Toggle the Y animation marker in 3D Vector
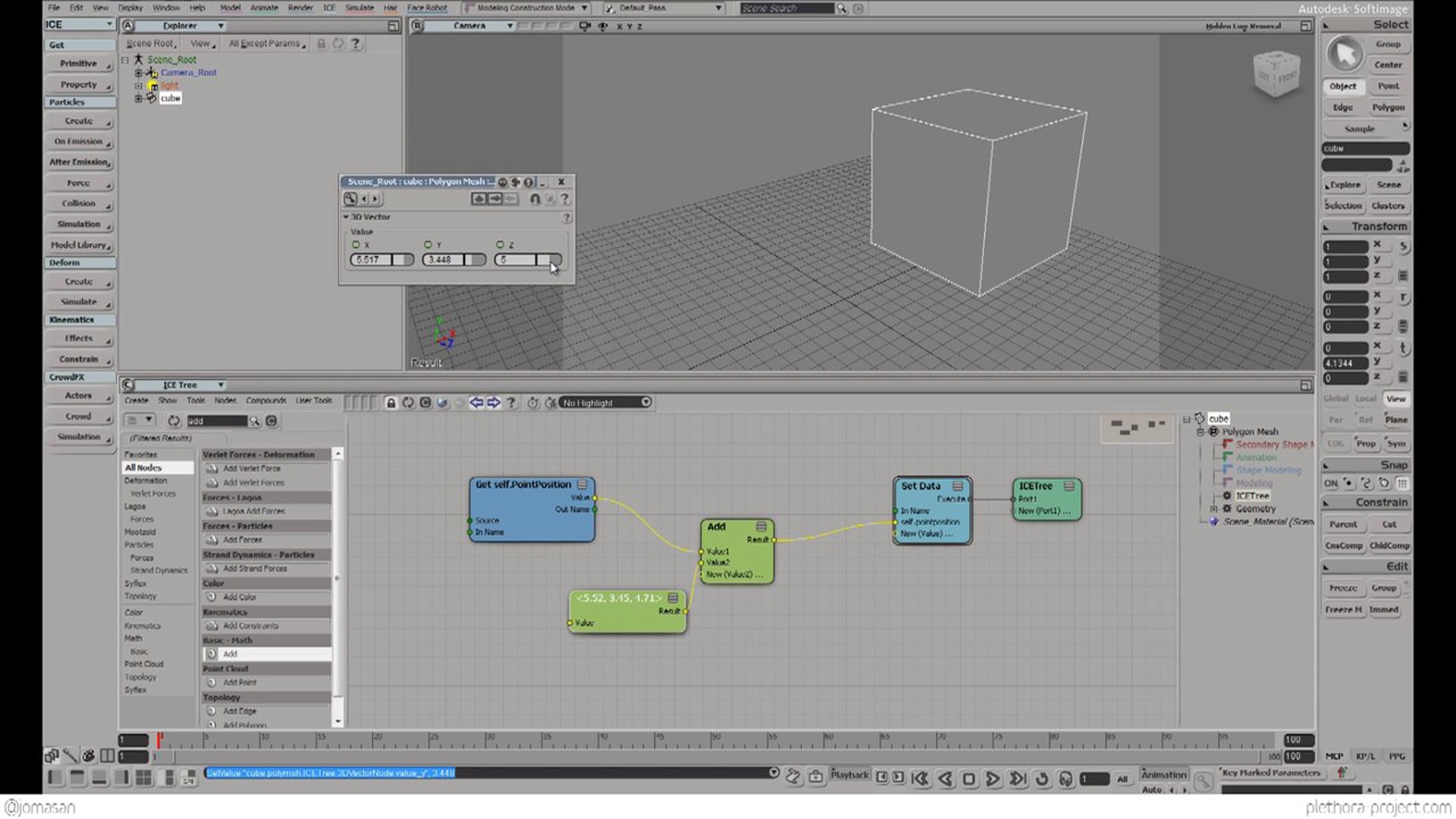The height and width of the screenshot is (819, 1456). (x=428, y=245)
